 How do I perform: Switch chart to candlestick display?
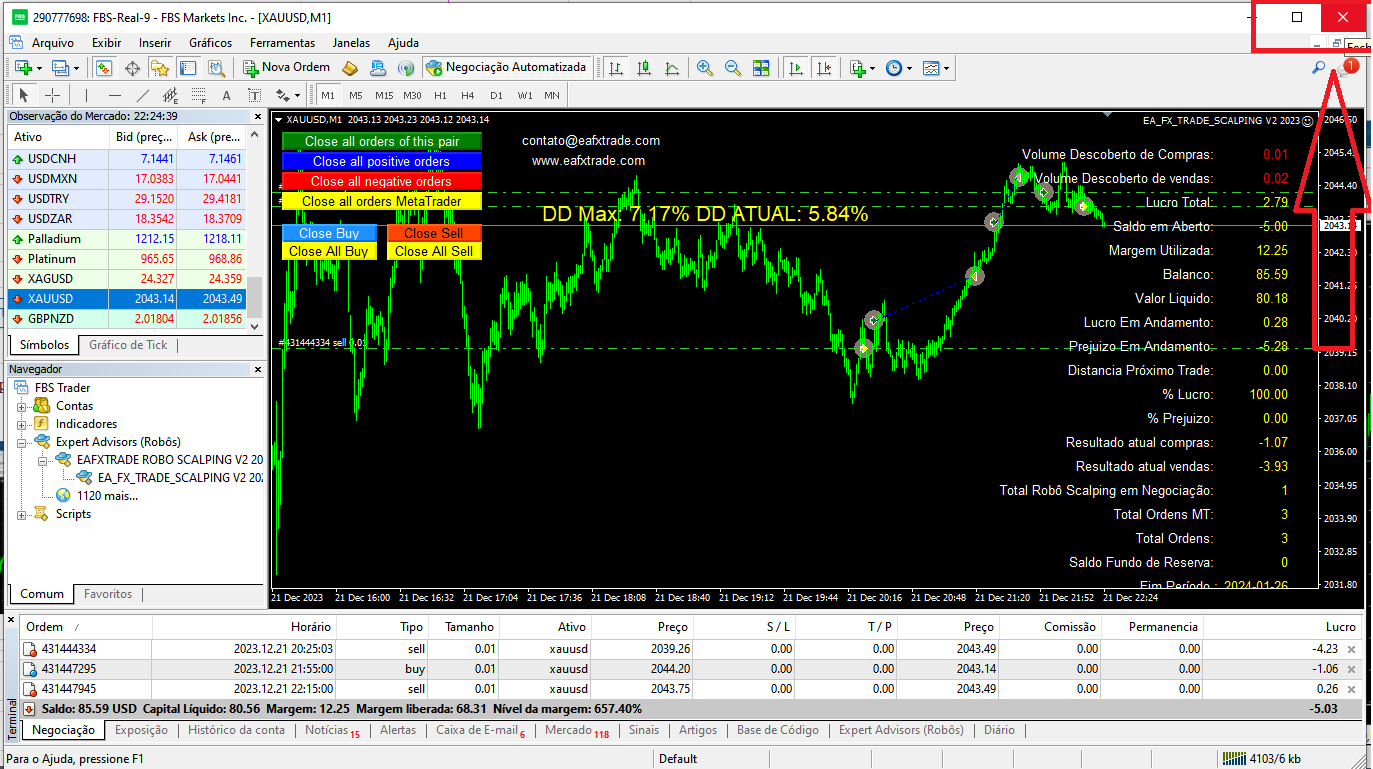(644, 68)
